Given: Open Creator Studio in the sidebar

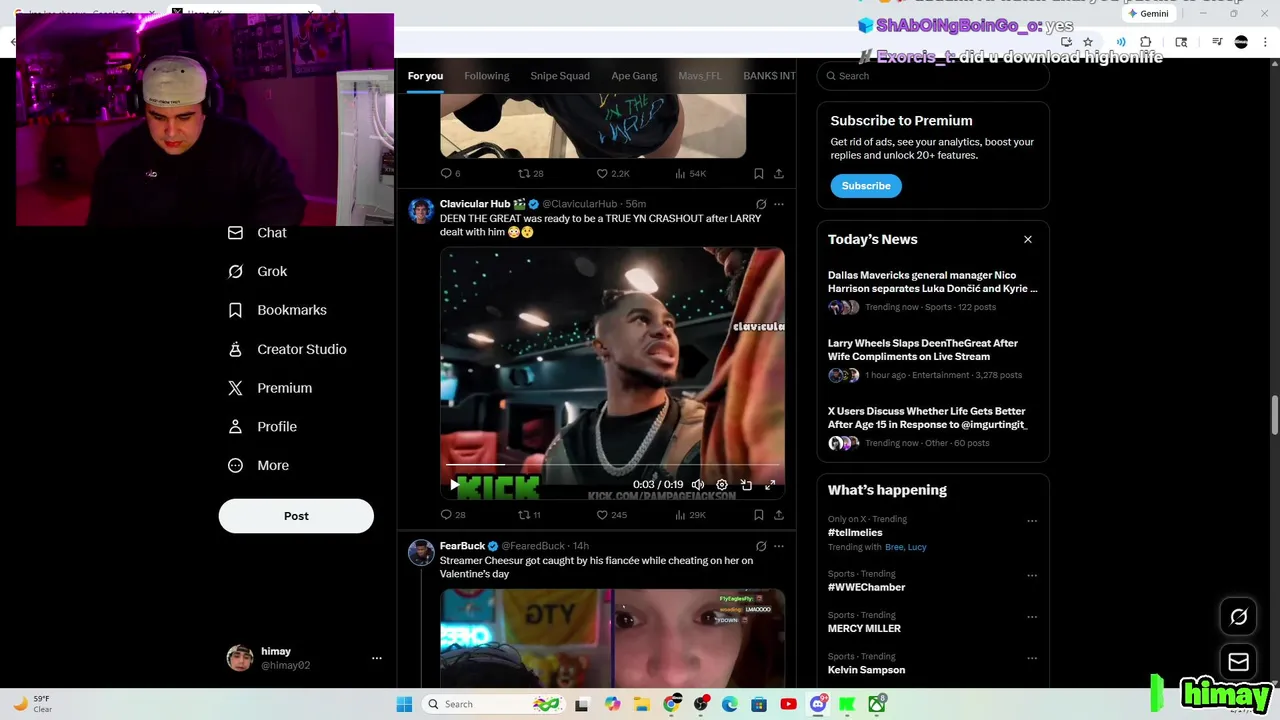Looking at the screenshot, I should click(x=286, y=349).
